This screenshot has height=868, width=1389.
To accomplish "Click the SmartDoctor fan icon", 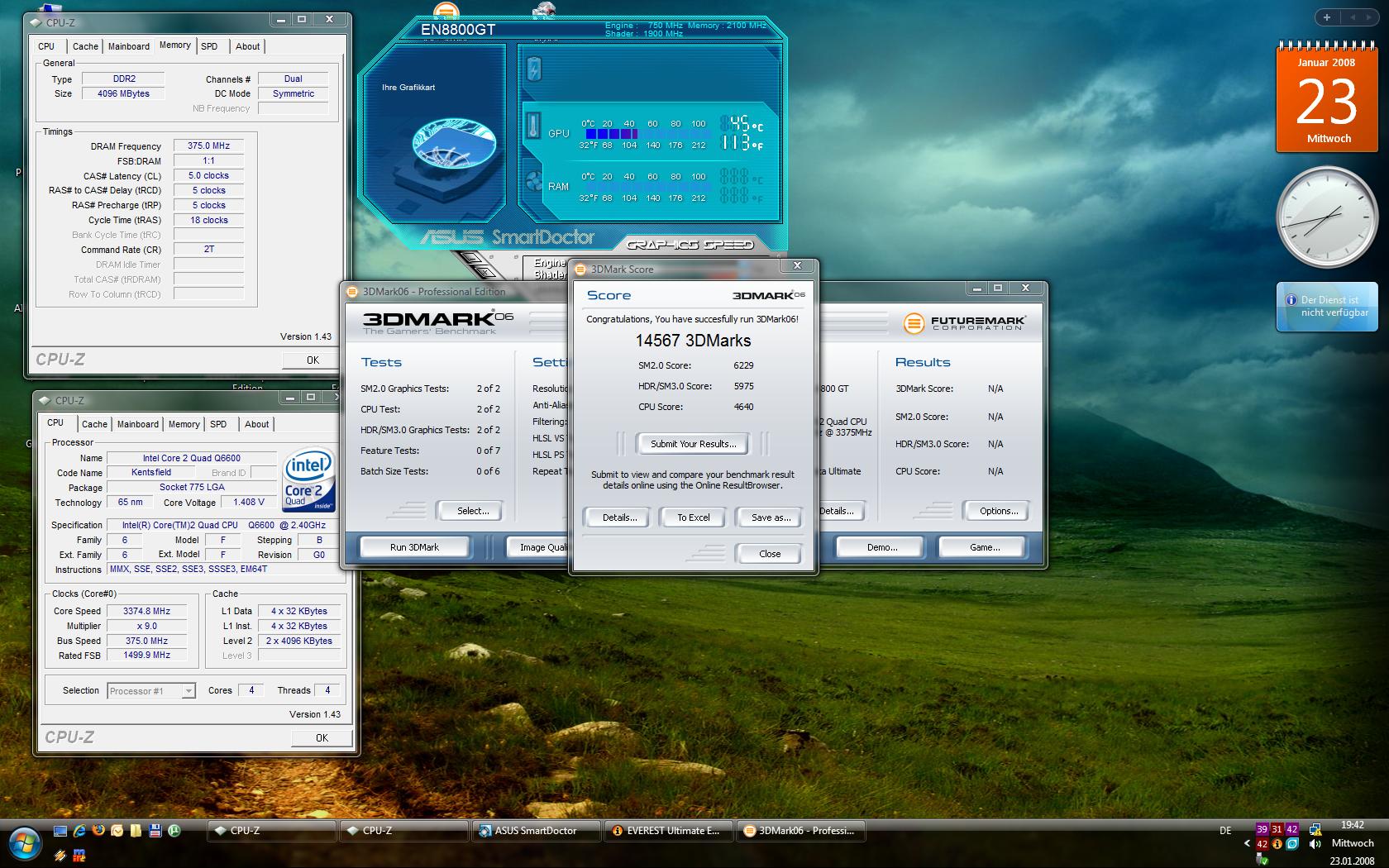I will [x=534, y=183].
